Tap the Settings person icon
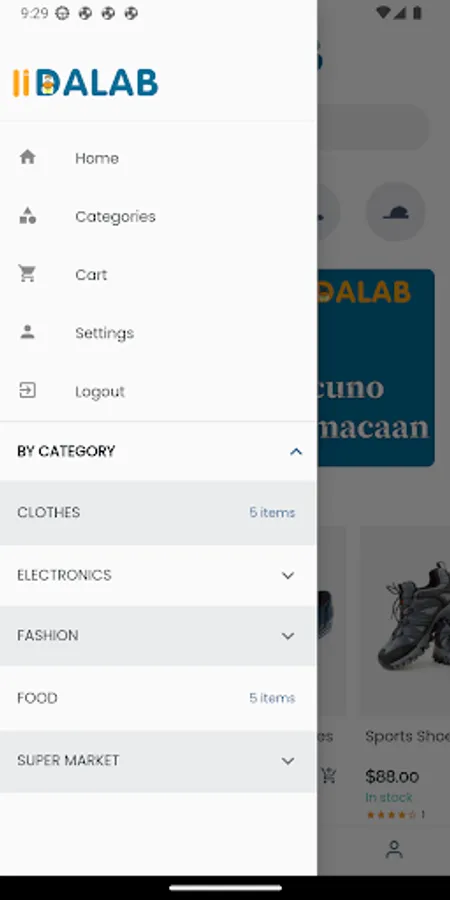450x900 pixels. coord(28,332)
